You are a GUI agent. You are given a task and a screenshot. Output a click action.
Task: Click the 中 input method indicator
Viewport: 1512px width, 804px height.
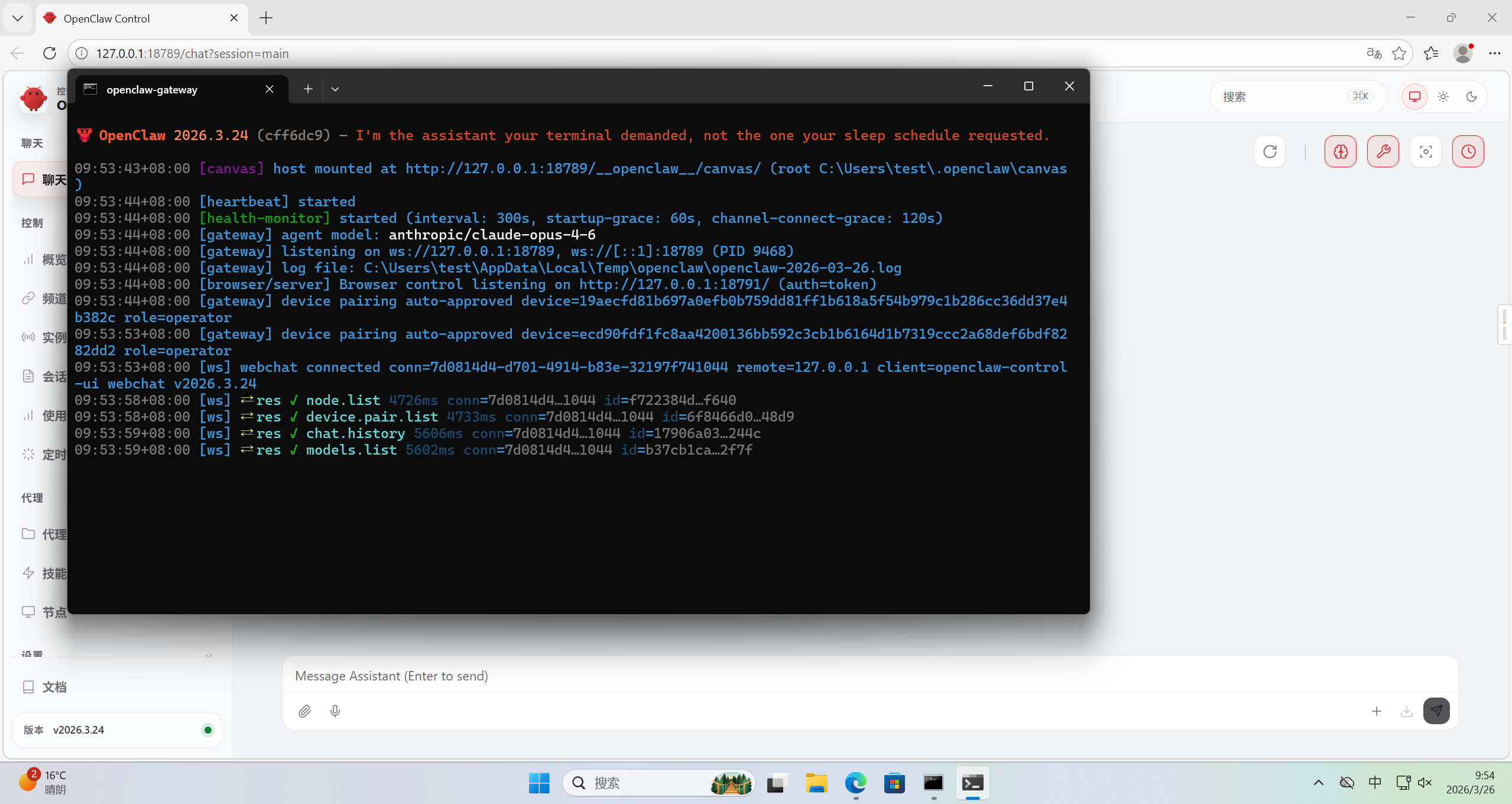[1375, 783]
